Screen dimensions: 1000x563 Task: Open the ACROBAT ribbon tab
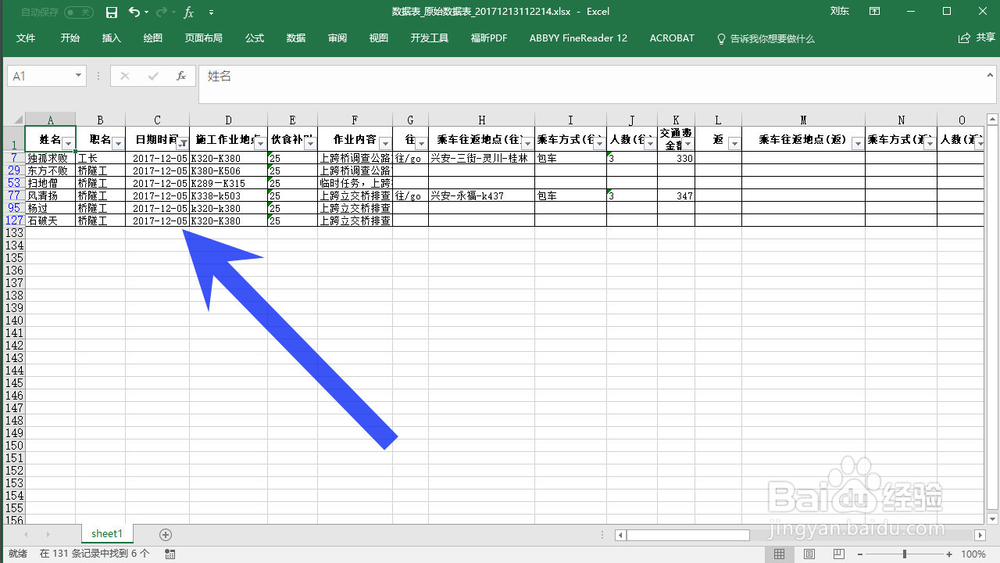(x=672, y=38)
